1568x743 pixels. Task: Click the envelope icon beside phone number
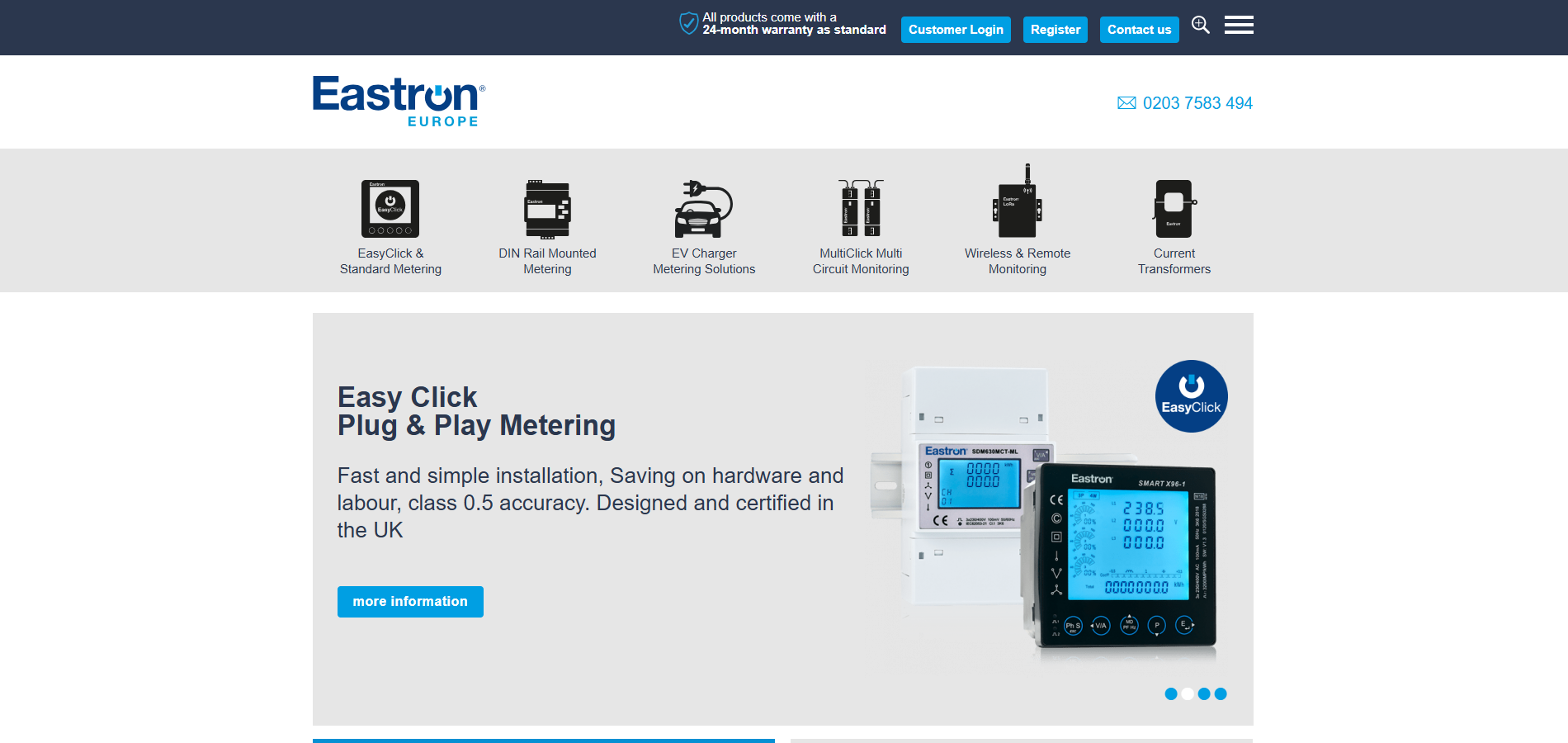coord(1126,103)
